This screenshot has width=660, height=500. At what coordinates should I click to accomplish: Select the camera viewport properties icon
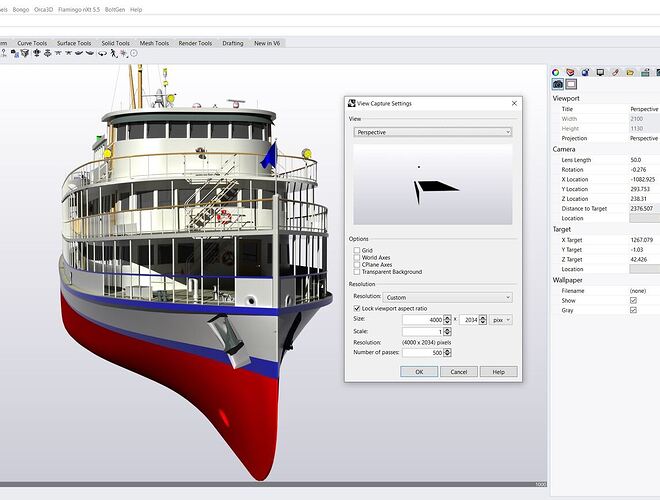(x=558, y=84)
